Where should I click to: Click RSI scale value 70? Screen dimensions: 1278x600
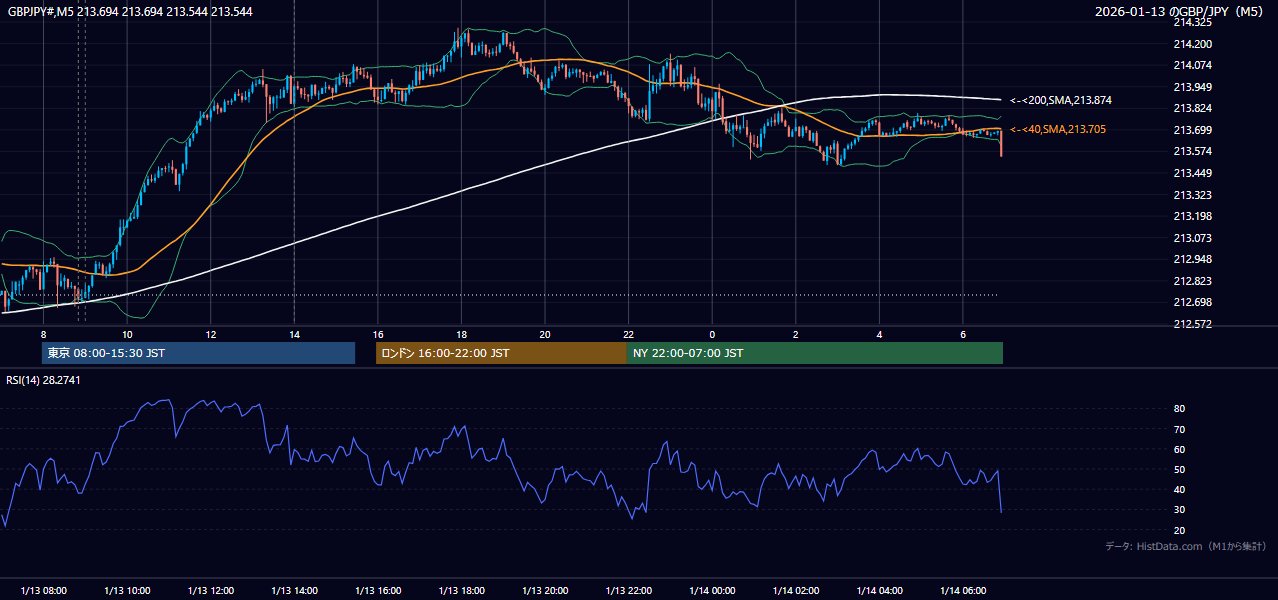coord(1180,429)
